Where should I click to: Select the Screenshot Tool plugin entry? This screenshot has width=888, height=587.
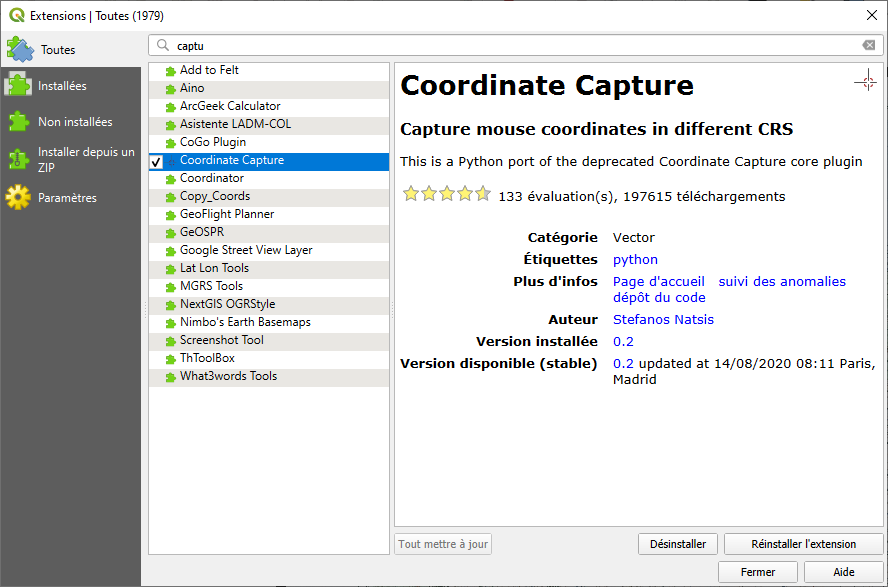tap(221, 340)
